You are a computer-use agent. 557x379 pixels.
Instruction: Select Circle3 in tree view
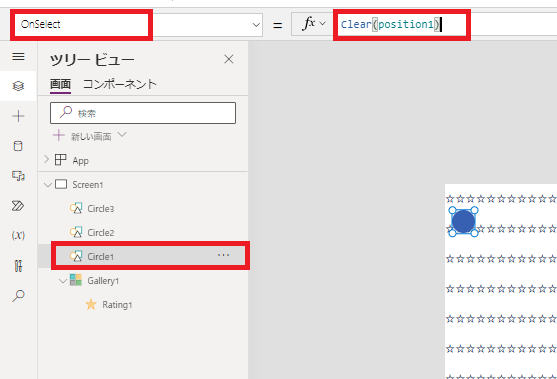tap(101, 209)
